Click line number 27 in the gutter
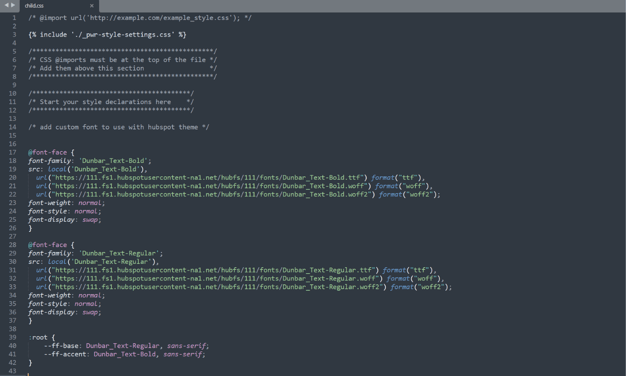626x376 pixels. 12,237
